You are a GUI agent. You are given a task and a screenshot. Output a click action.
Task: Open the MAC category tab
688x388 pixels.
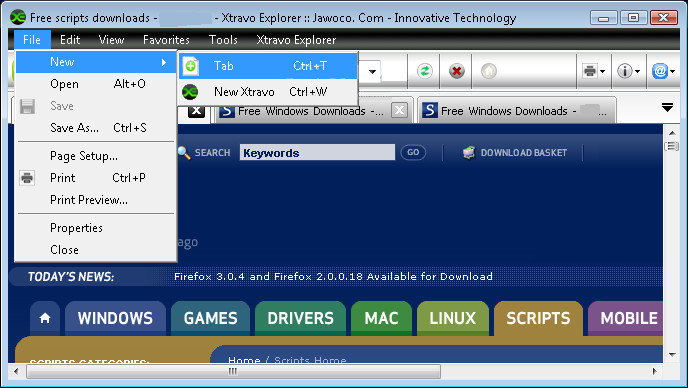click(x=381, y=318)
